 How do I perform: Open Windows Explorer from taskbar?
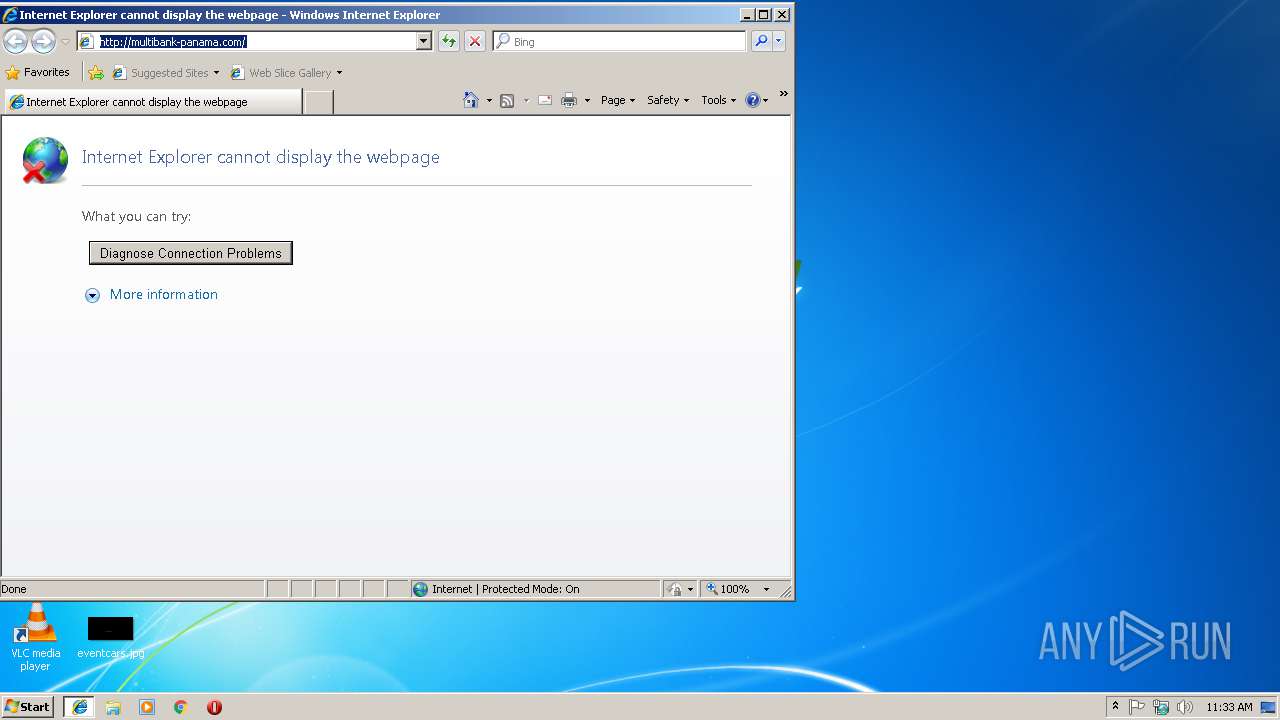[x=113, y=707]
